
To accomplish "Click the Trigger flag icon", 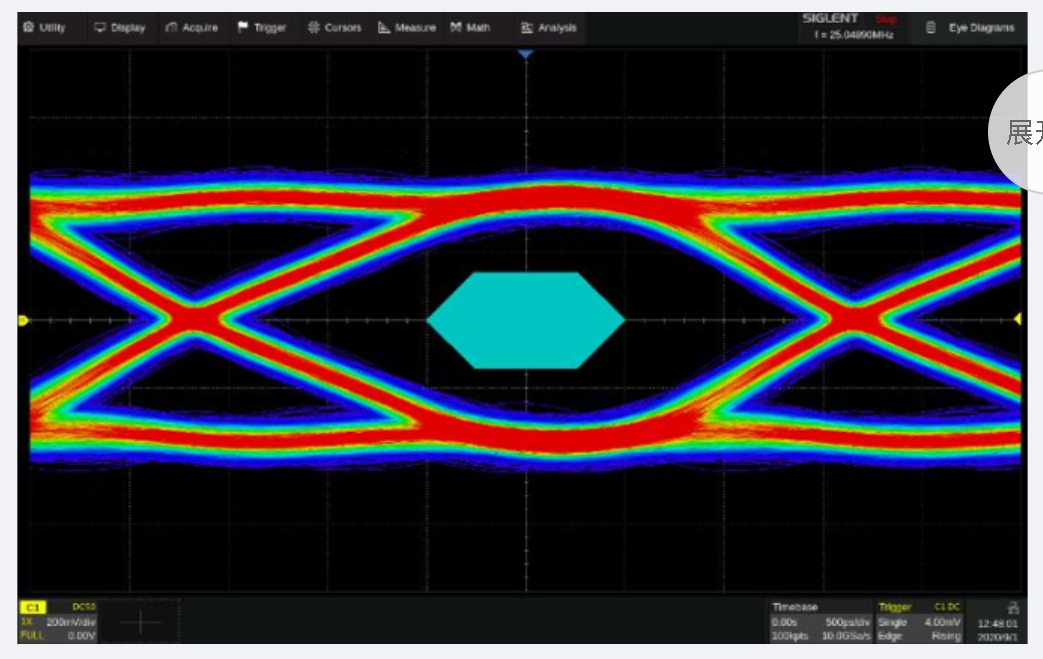I will pos(243,27).
